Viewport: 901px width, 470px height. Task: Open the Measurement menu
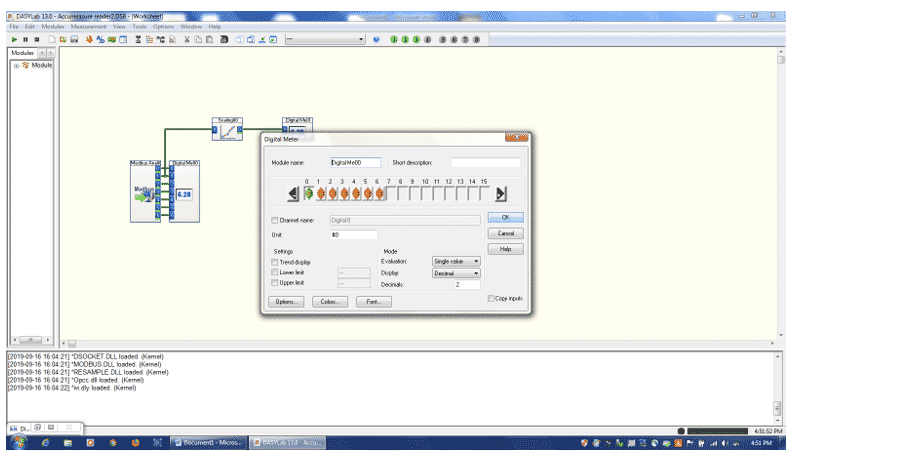[x=89, y=26]
